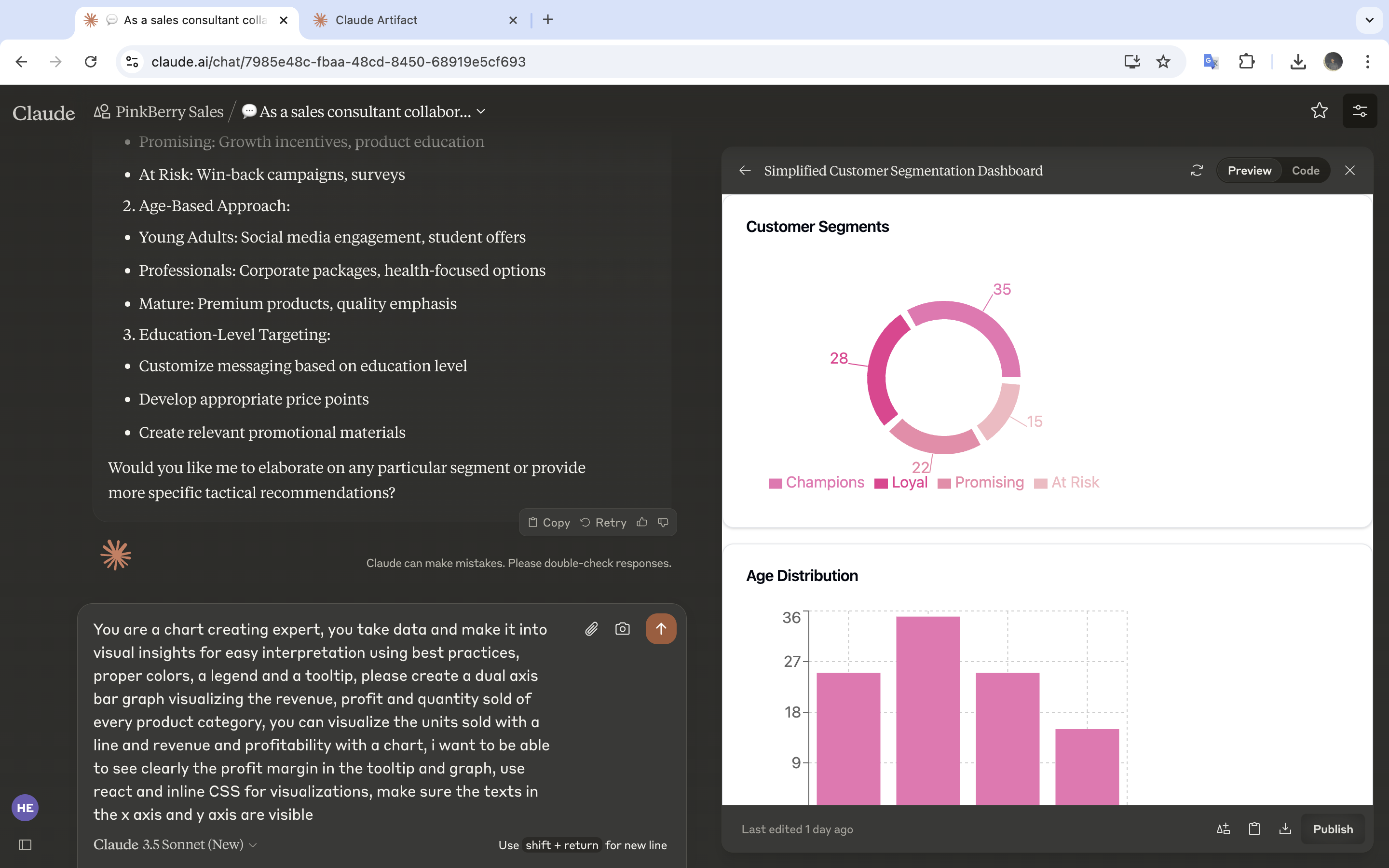Star this chat conversation
Image resolution: width=1389 pixels, height=868 pixels.
pos(1319,111)
